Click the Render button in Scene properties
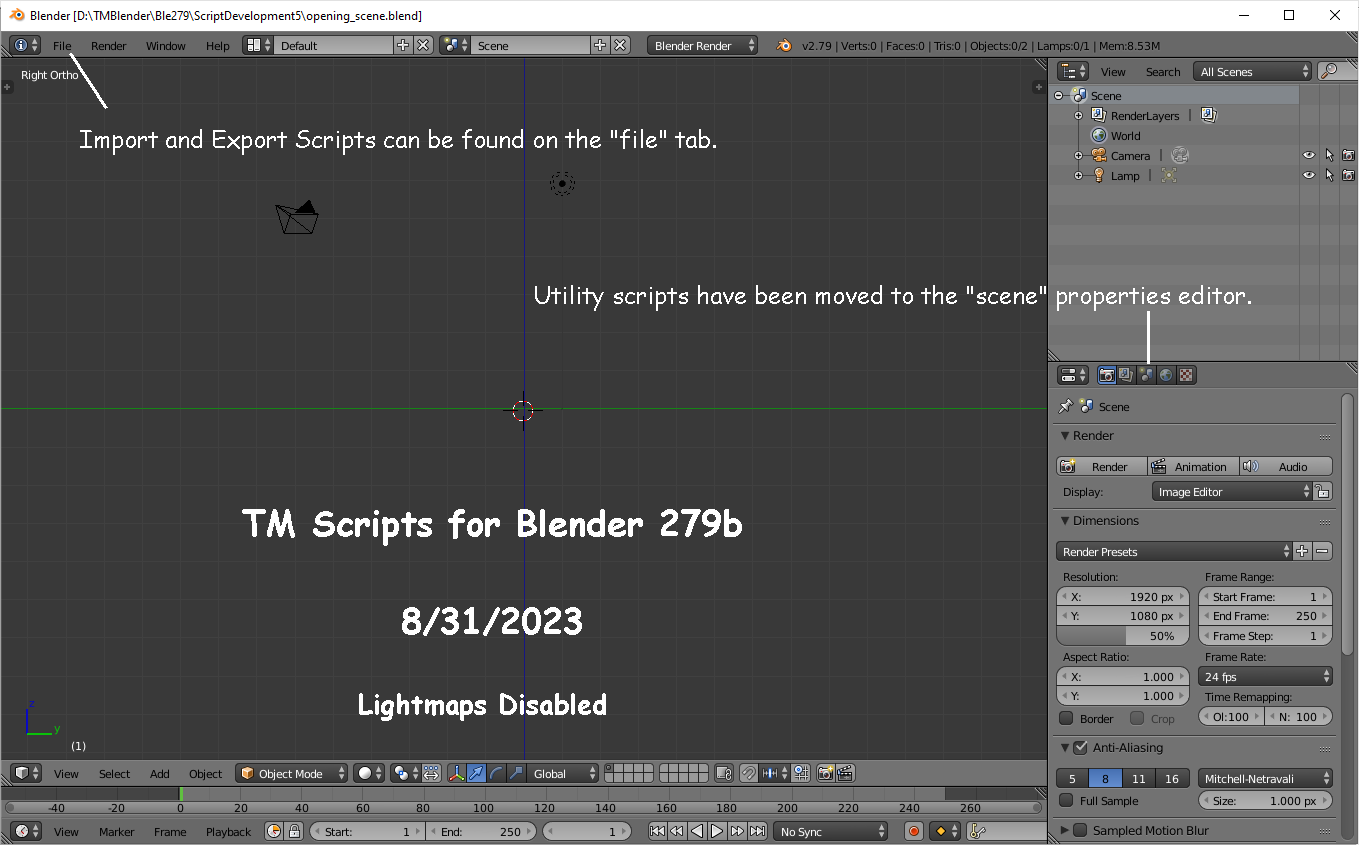The width and height of the screenshot is (1359, 845). click(1101, 466)
